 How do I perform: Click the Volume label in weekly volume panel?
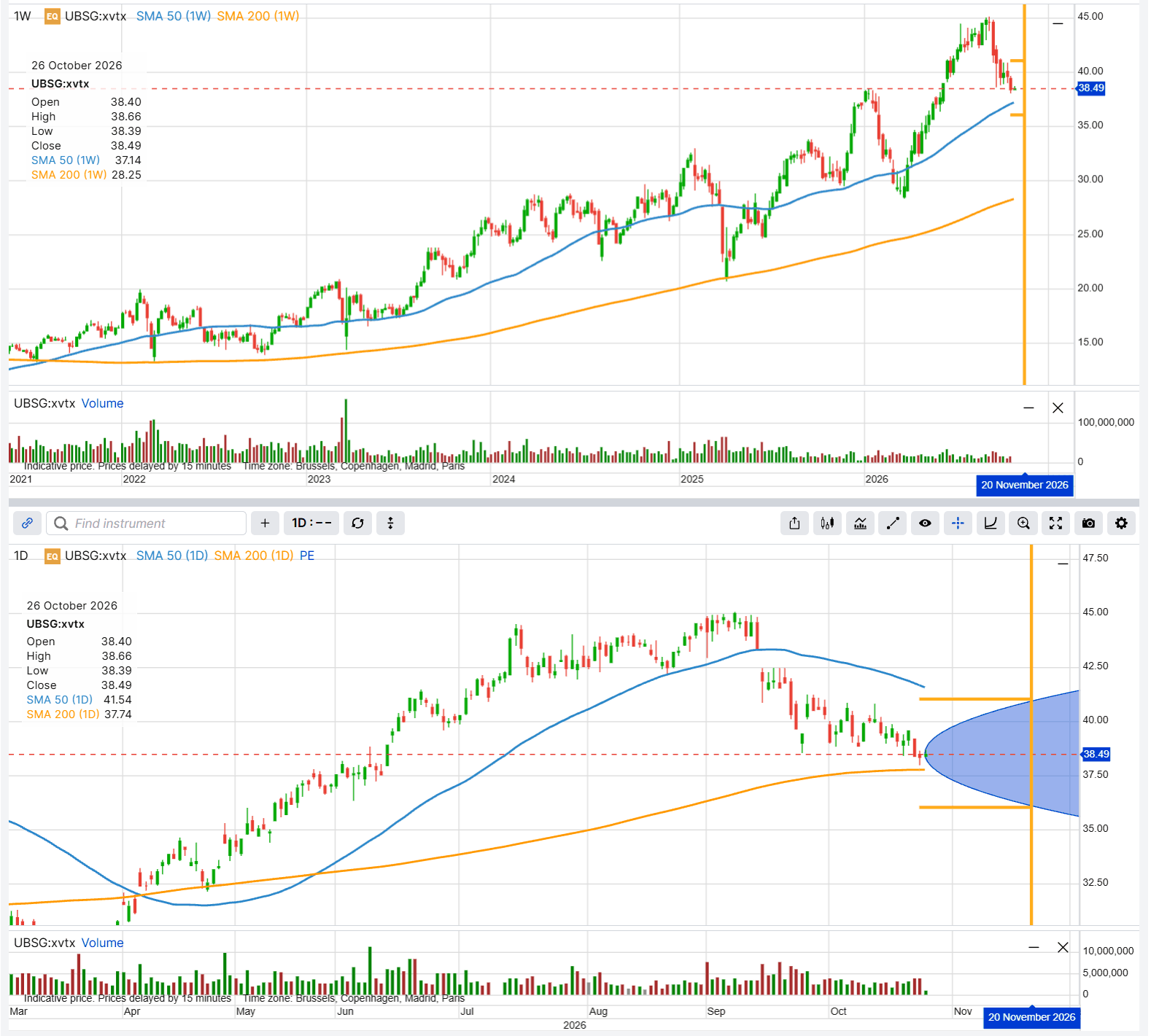point(102,404)
